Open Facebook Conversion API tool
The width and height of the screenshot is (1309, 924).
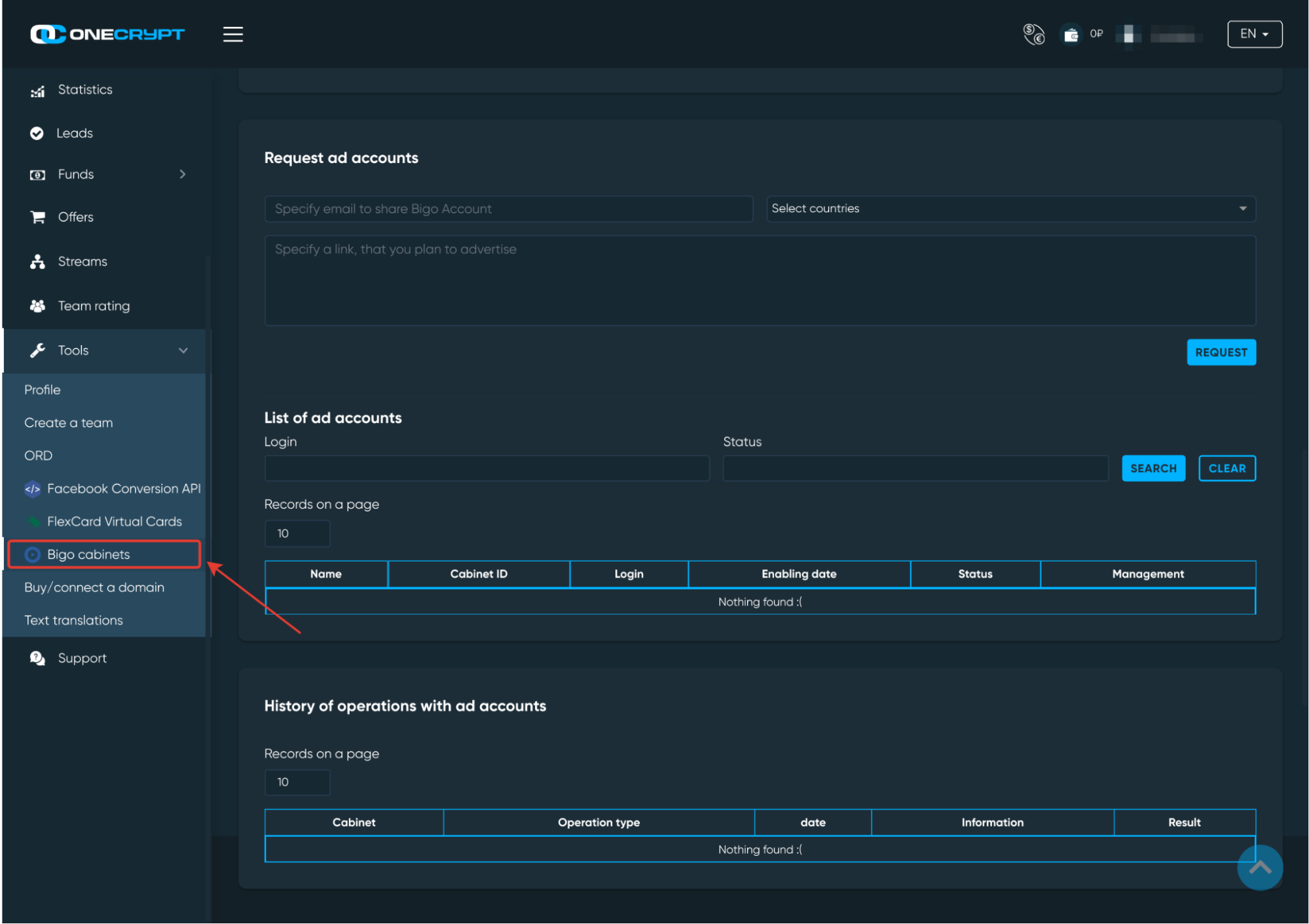(124, 489)
